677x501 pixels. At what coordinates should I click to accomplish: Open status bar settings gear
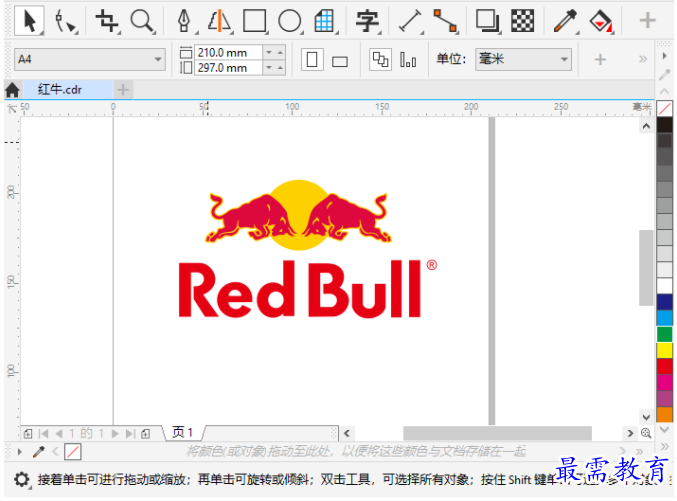click(22, 479)
